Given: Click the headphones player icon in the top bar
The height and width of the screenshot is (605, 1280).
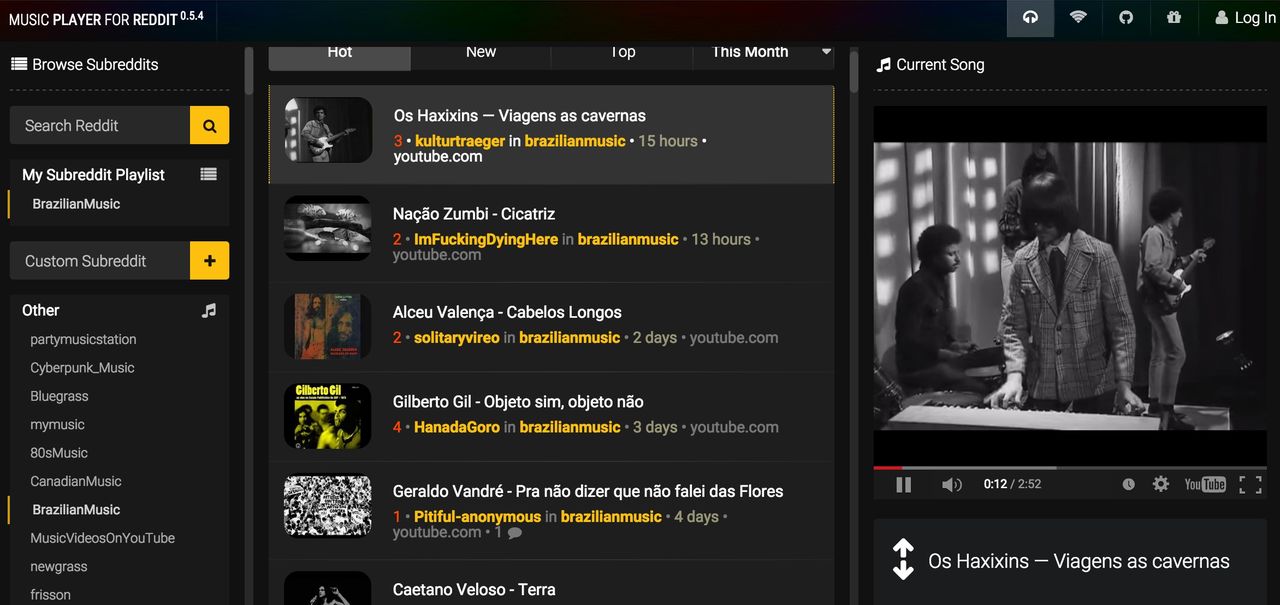Looking at the screenshot, I should point(1030,17).
